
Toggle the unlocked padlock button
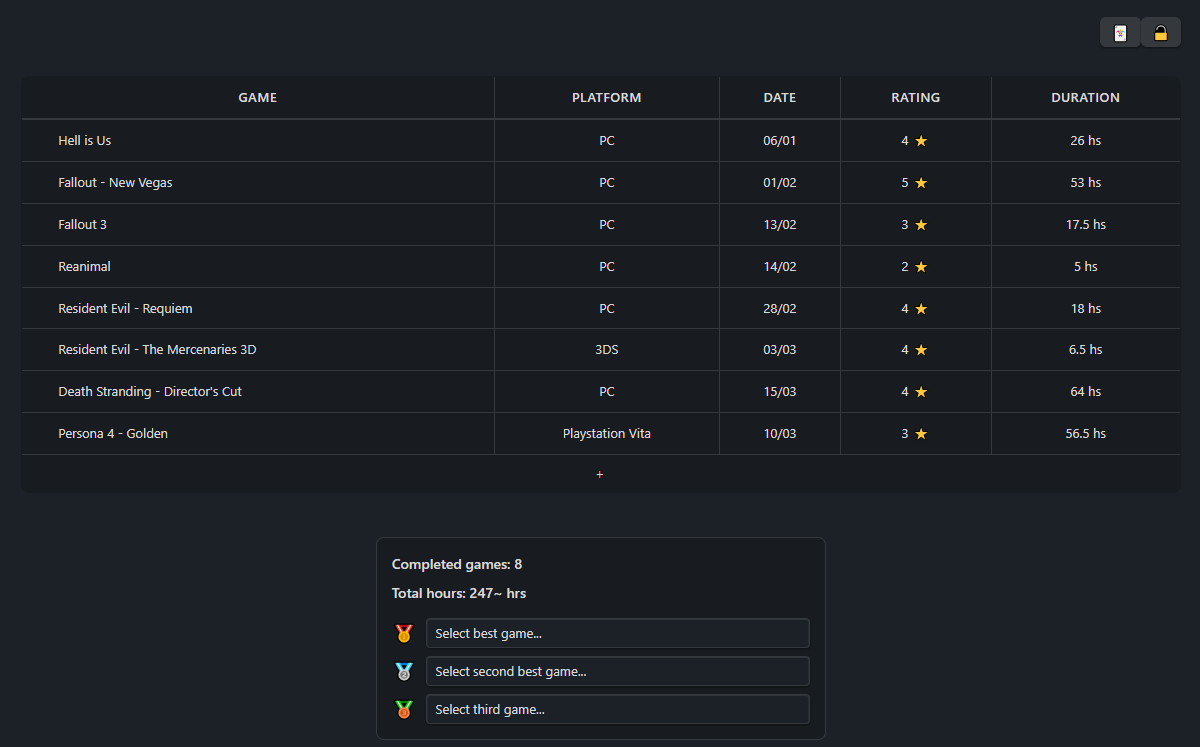click(x=1161, y=33)
